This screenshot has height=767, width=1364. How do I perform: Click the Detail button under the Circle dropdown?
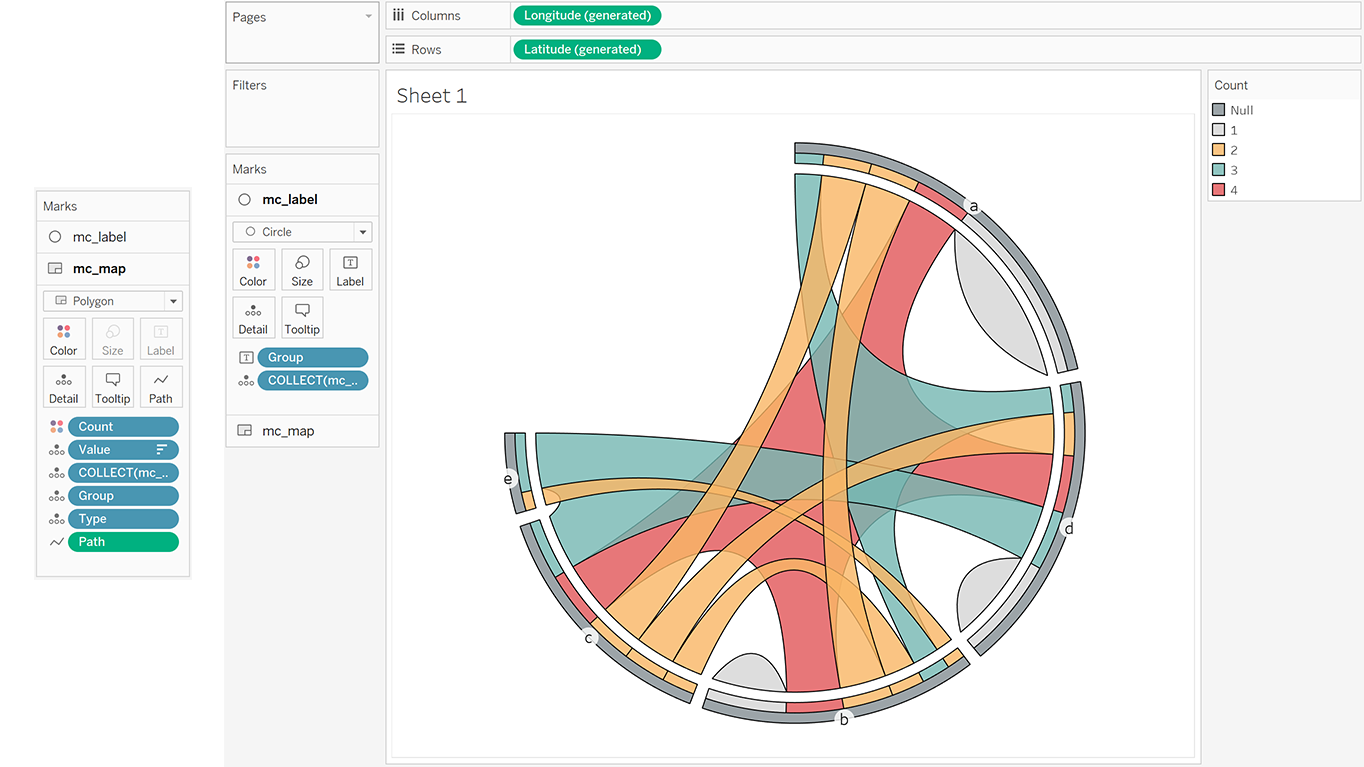pos(253,317)
